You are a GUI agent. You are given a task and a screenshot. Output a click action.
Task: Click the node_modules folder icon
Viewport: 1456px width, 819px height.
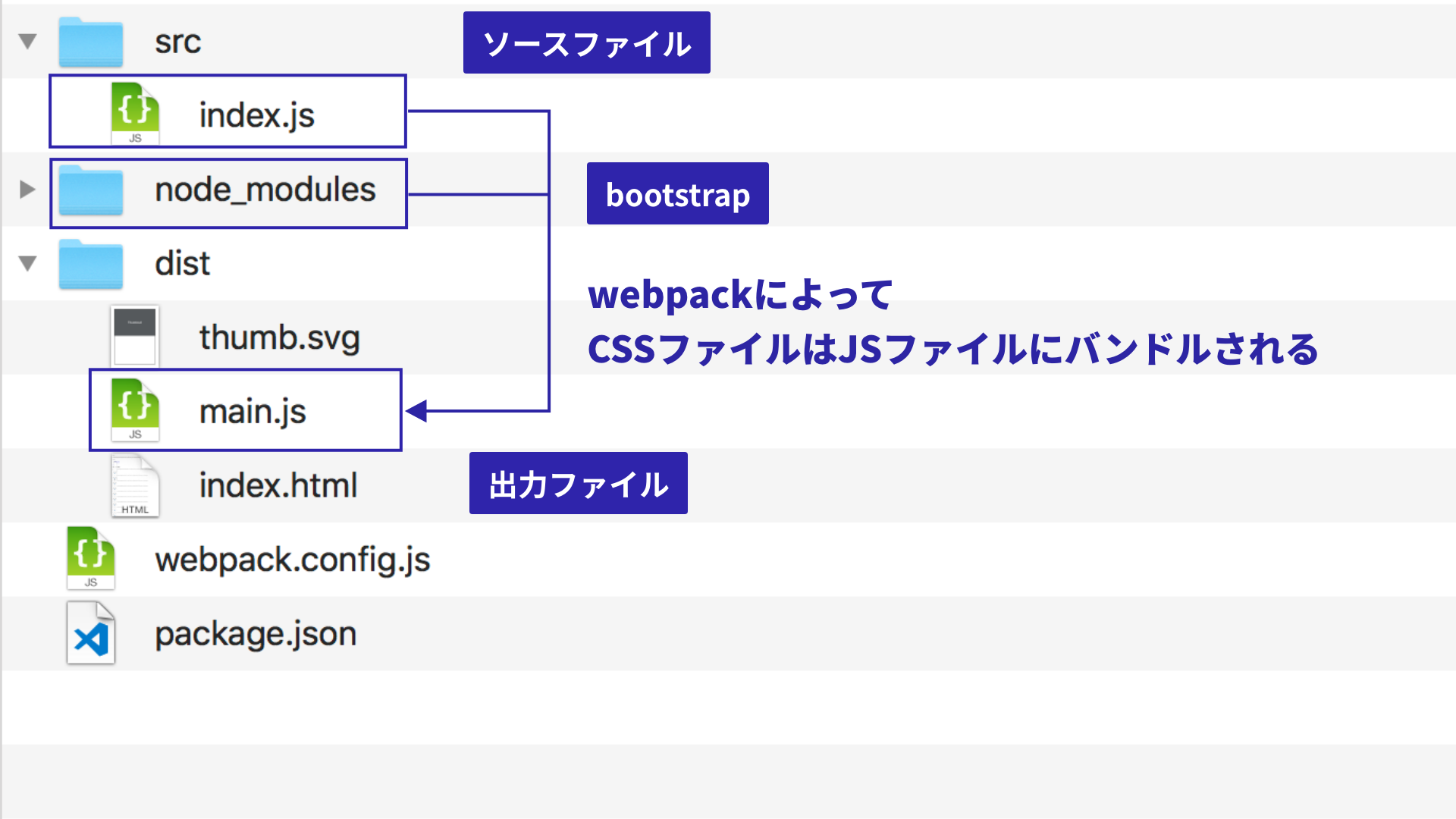91,190
